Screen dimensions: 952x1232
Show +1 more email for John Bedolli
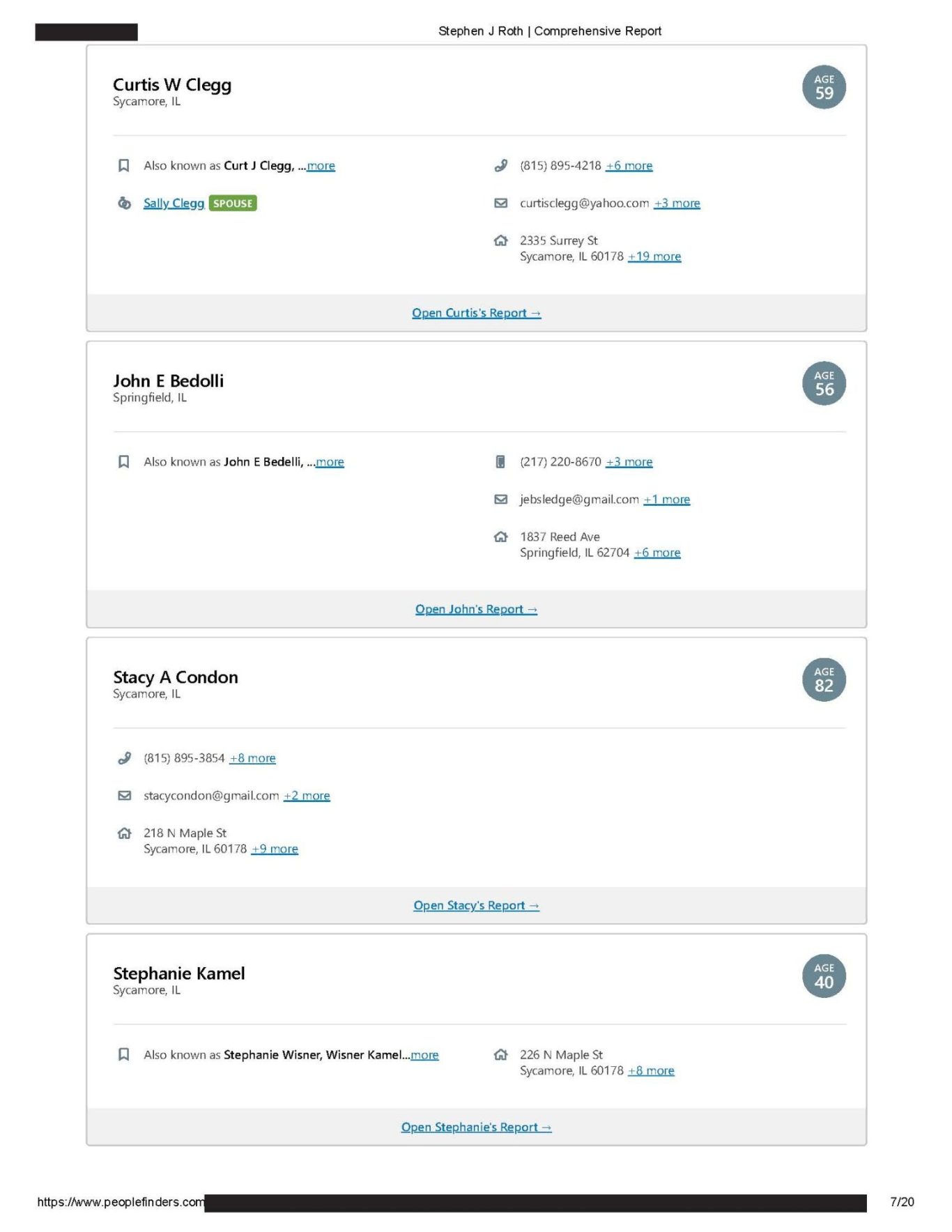[666, 500]
